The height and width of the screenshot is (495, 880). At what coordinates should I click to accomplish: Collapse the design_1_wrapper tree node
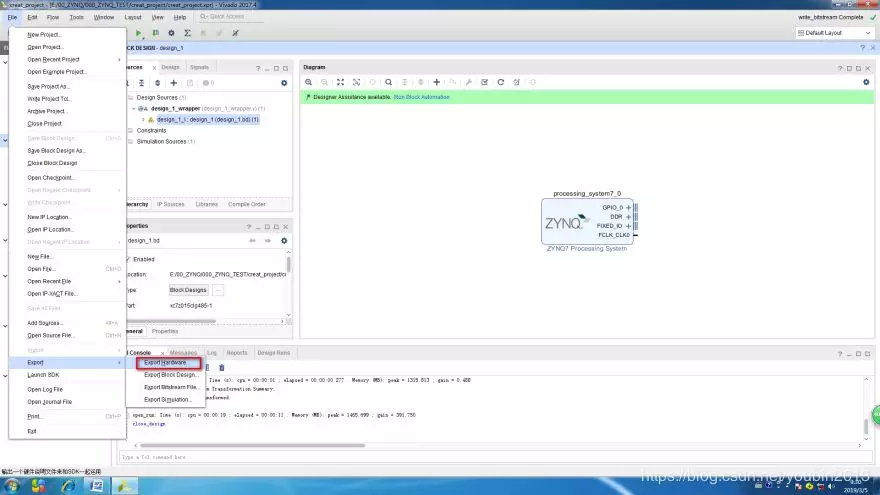pos(134,108)
